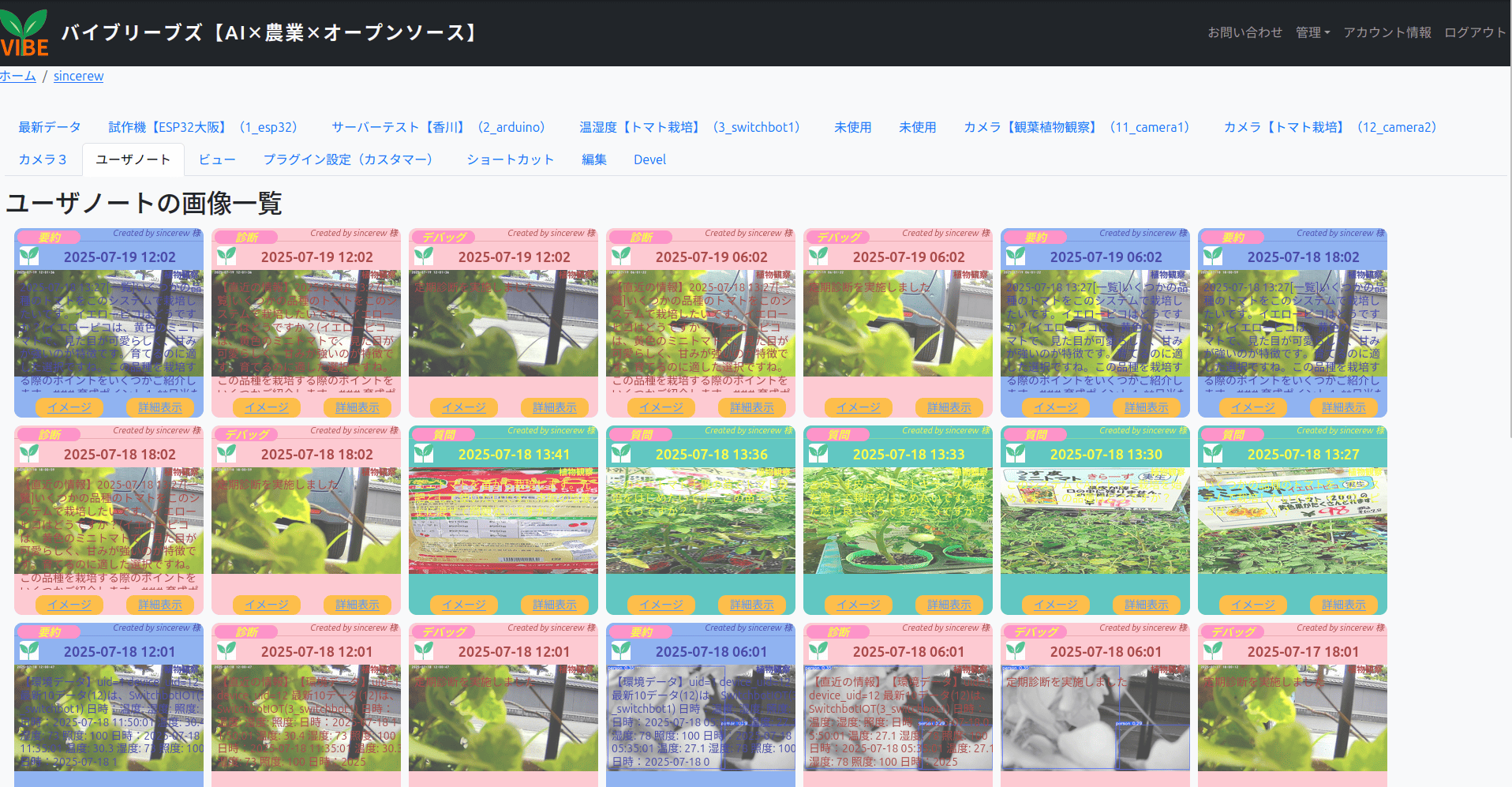Viewport: 1512px width, 787px height.
Task: Click the sincerew breadcrumb link
Action: point(78,76)
